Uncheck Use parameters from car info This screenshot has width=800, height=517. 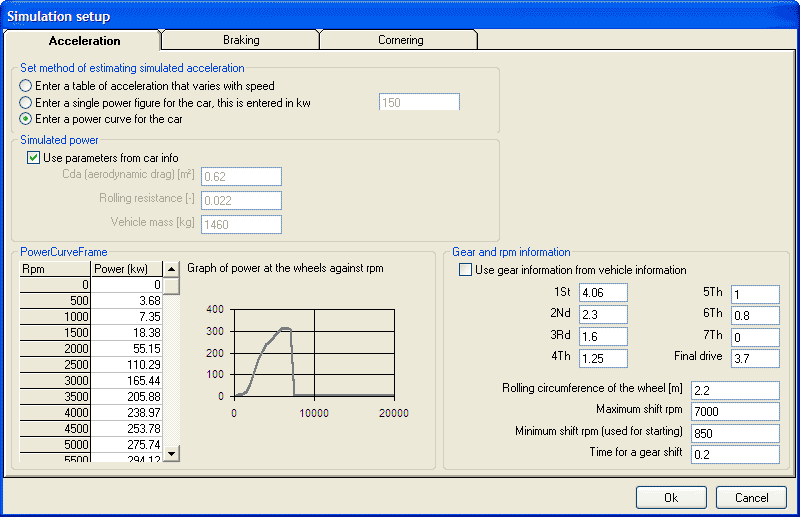click(x=33, y=158)
